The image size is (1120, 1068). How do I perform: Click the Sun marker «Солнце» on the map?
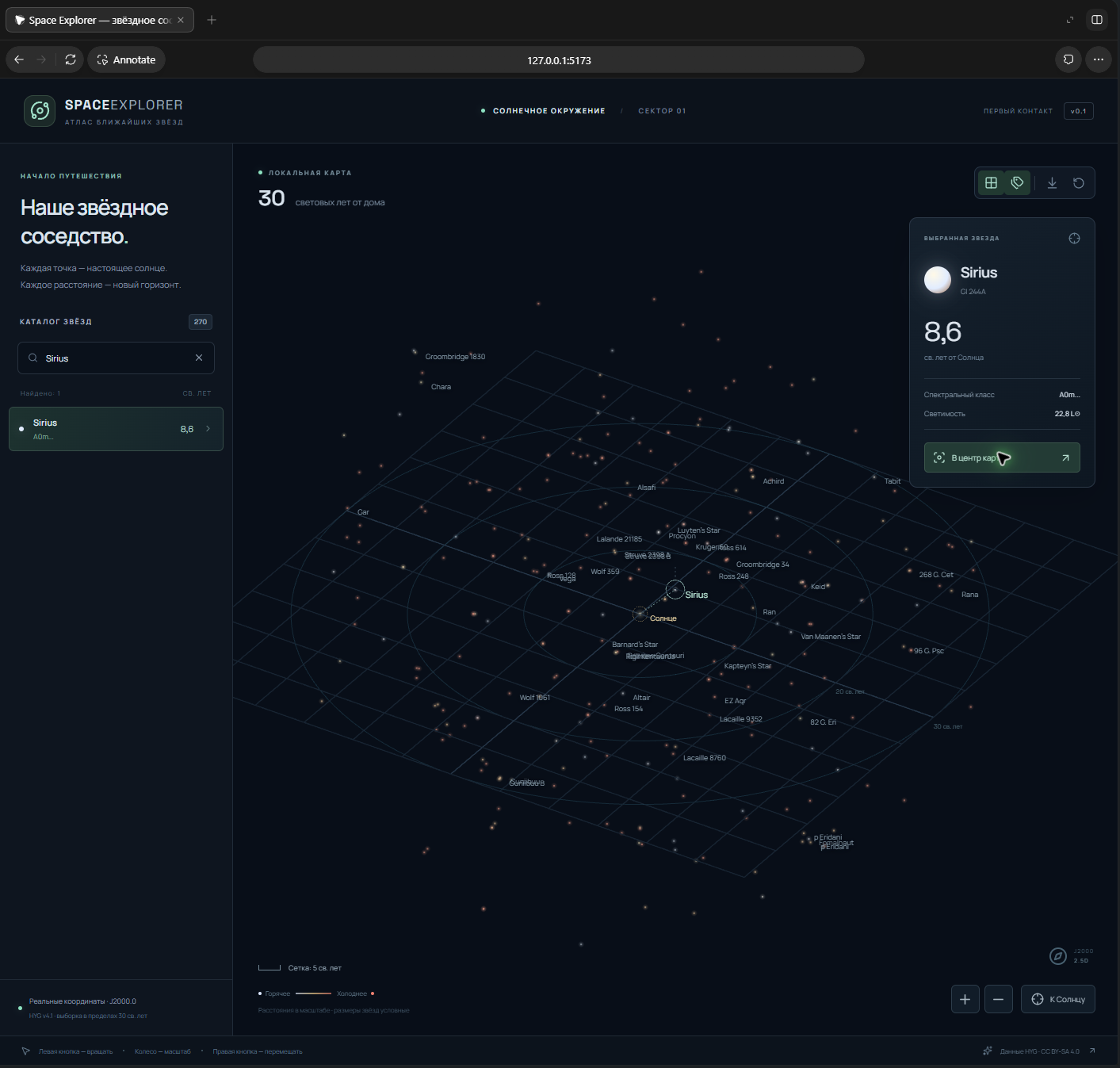click(640, 613)
